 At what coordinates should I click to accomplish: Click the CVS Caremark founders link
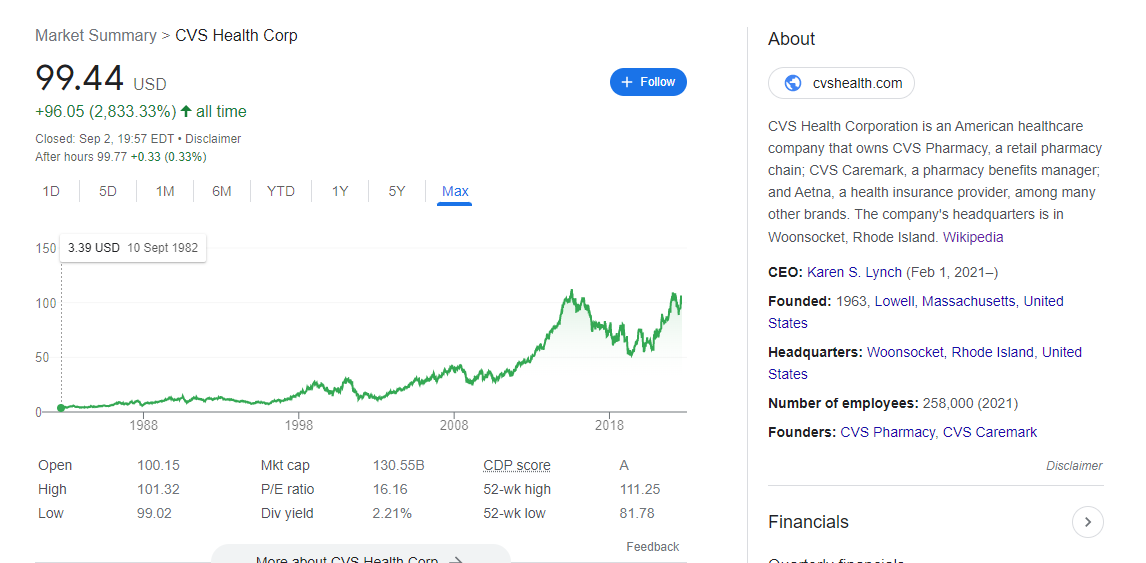[990, 432]
